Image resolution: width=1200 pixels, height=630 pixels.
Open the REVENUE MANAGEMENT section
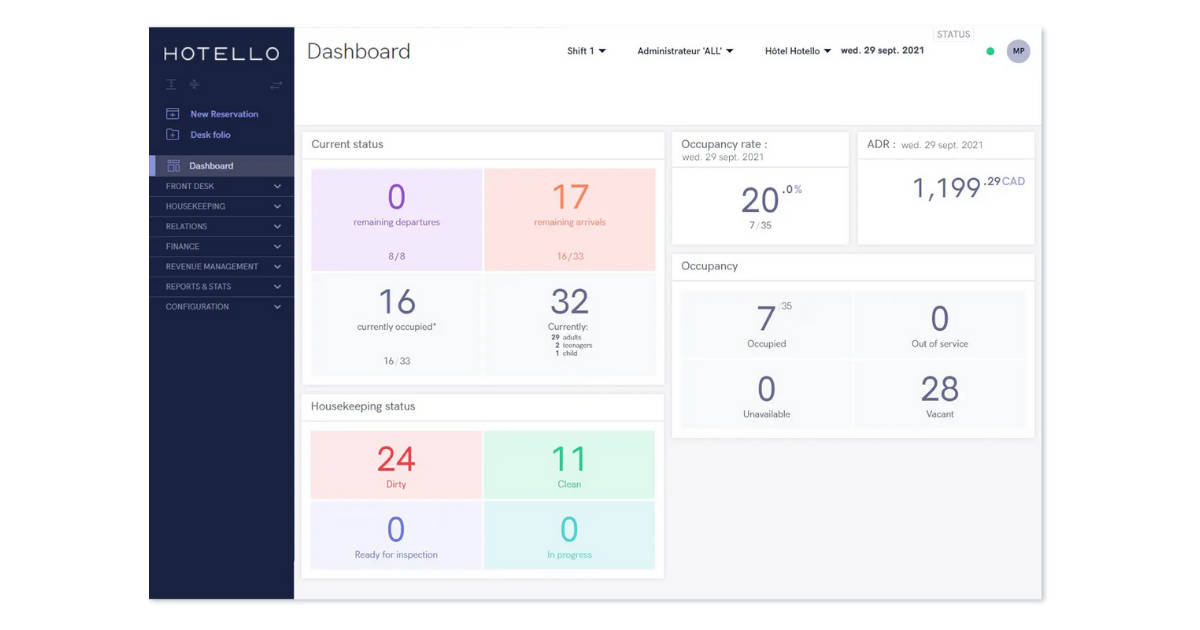(220, 266)
